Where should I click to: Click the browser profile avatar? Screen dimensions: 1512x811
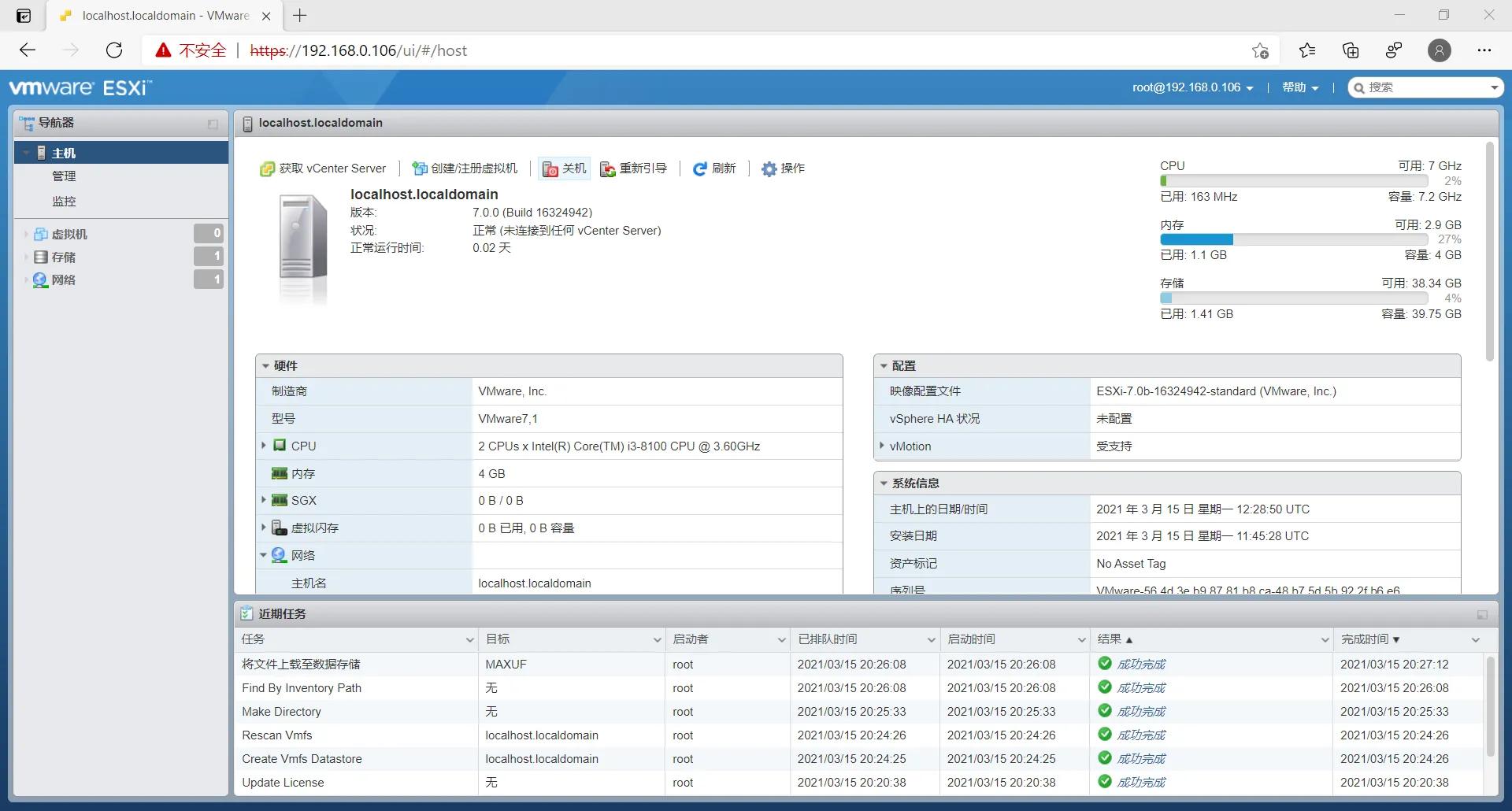pyautogui.click(x=1440, y=50)
